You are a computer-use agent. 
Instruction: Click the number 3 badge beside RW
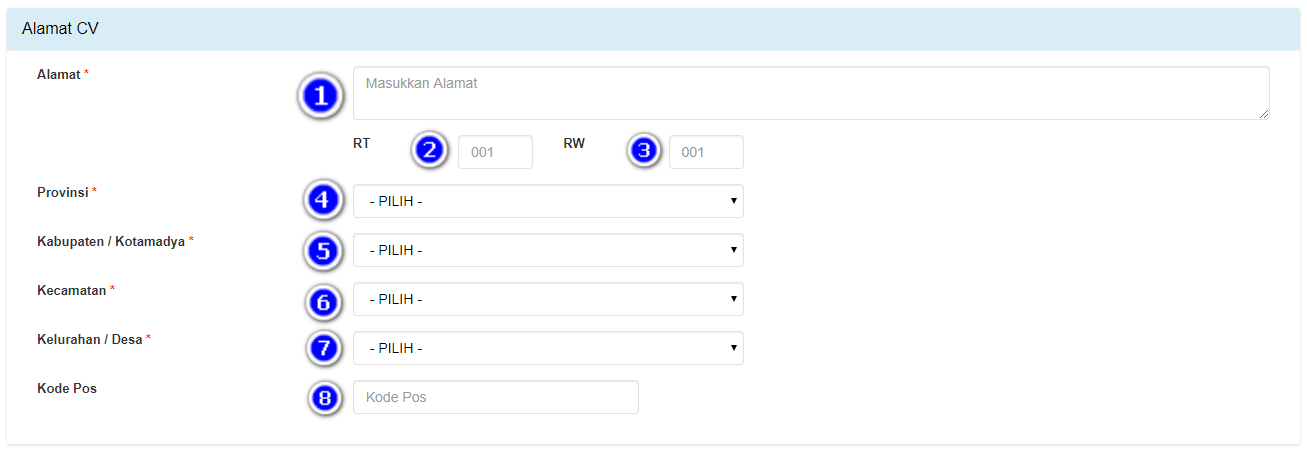point(645,151)
